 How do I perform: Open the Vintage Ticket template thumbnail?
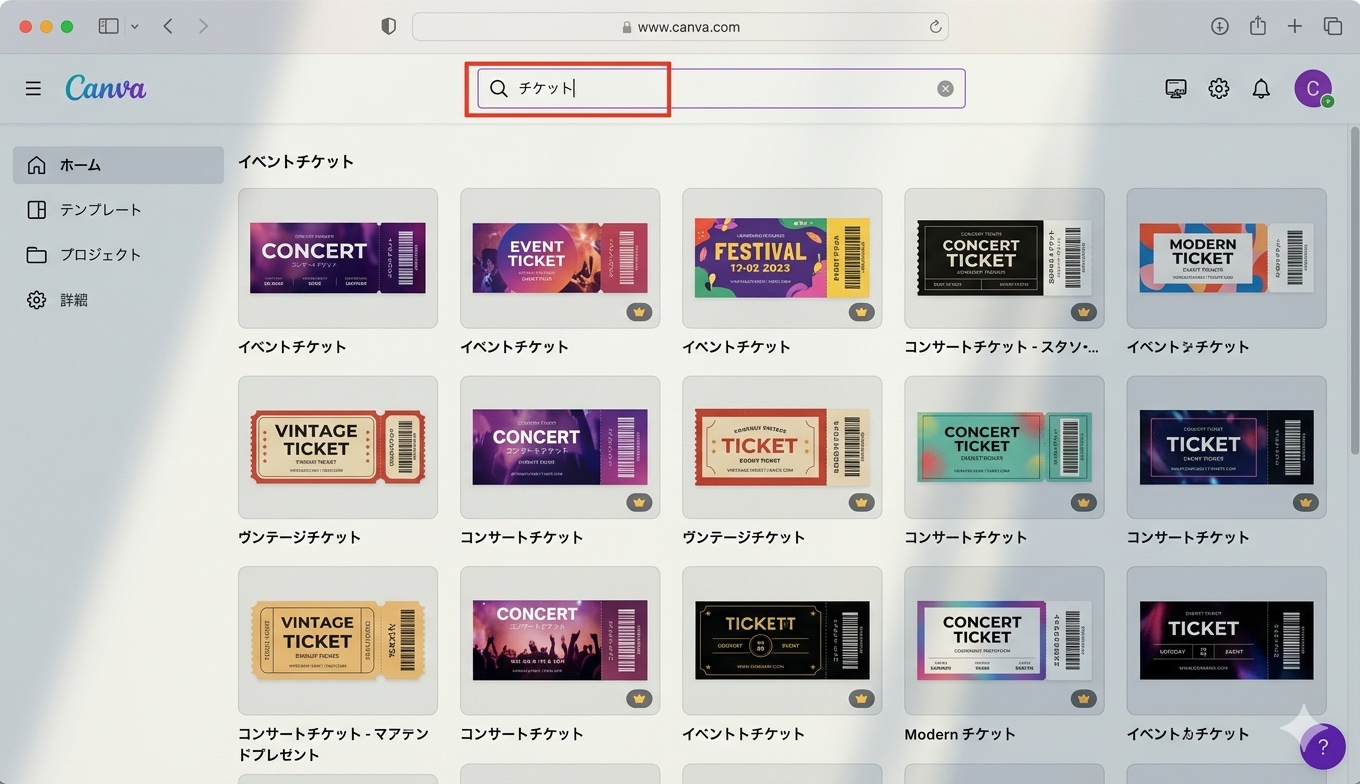click(x=337, y=447)
